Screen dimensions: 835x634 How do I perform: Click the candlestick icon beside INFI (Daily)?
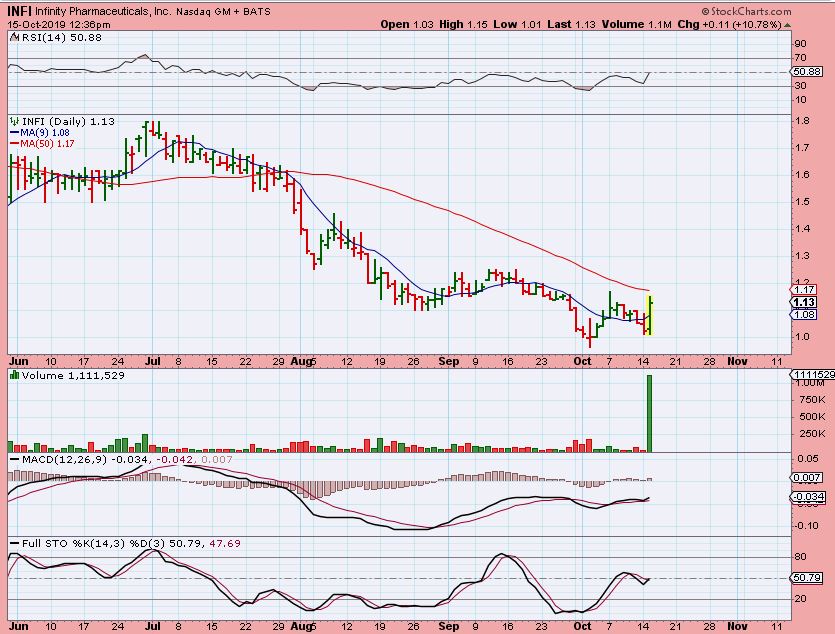pyautogui.click(x=13, y=121)
